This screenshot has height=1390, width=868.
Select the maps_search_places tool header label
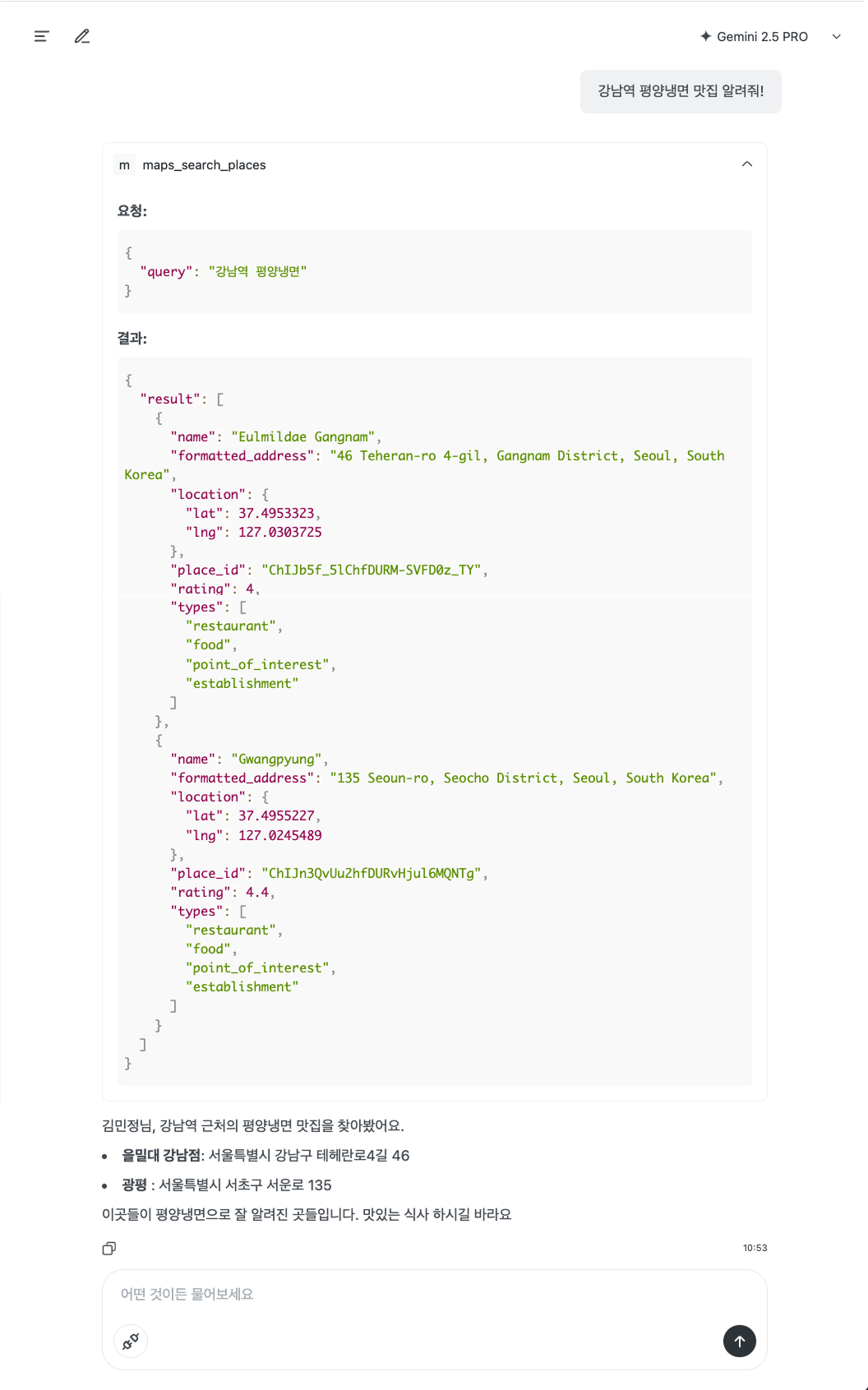(x=205, y=165)
